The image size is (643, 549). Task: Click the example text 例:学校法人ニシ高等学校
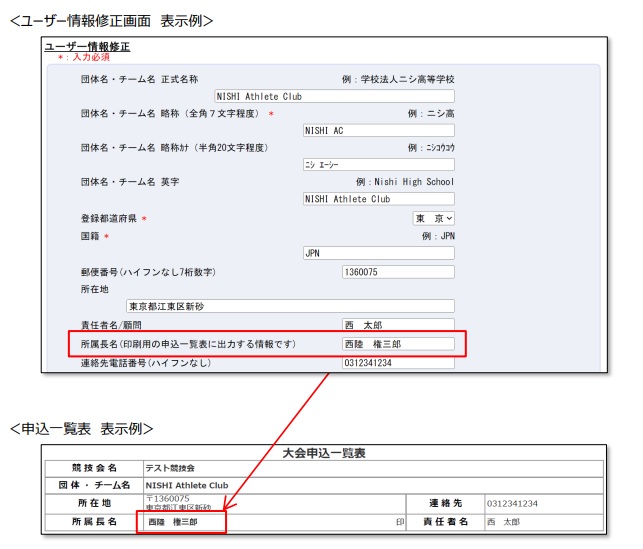pos(398,79)
